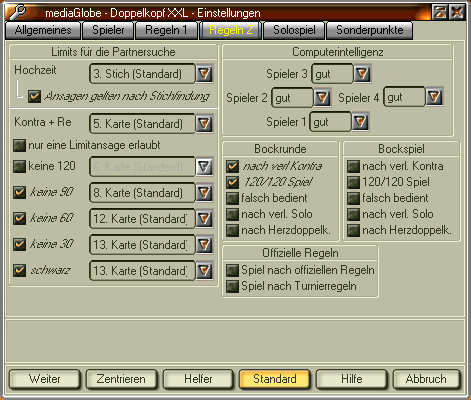Enable Bockspiel 'nach Herzdoppelk.' checkbox
The height and width of the screenshot is (400, 471).
[353, 230]
